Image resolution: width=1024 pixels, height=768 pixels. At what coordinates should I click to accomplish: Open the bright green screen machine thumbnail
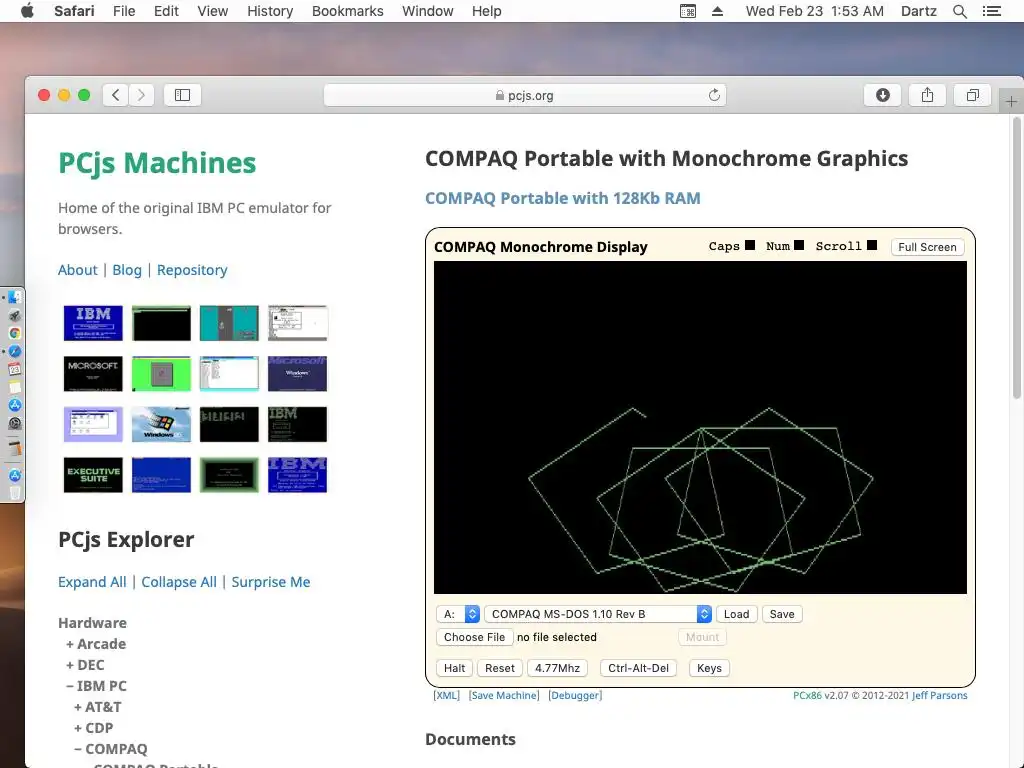click(161, 374)
